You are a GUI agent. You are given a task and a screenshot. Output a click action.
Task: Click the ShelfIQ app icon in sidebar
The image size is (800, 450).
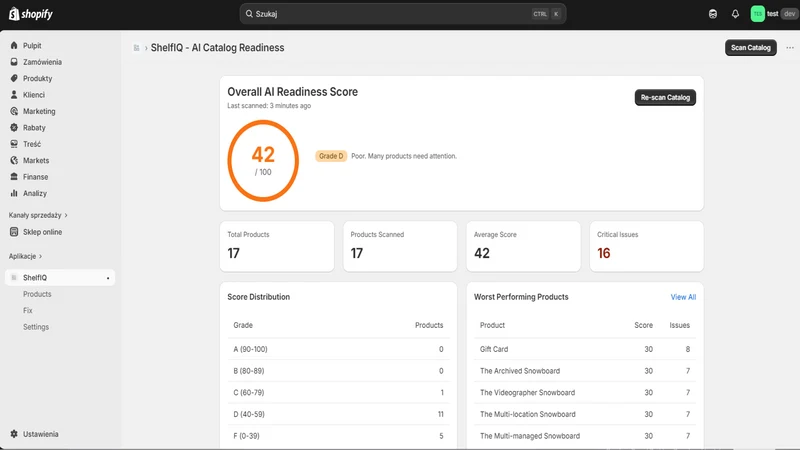14,278
